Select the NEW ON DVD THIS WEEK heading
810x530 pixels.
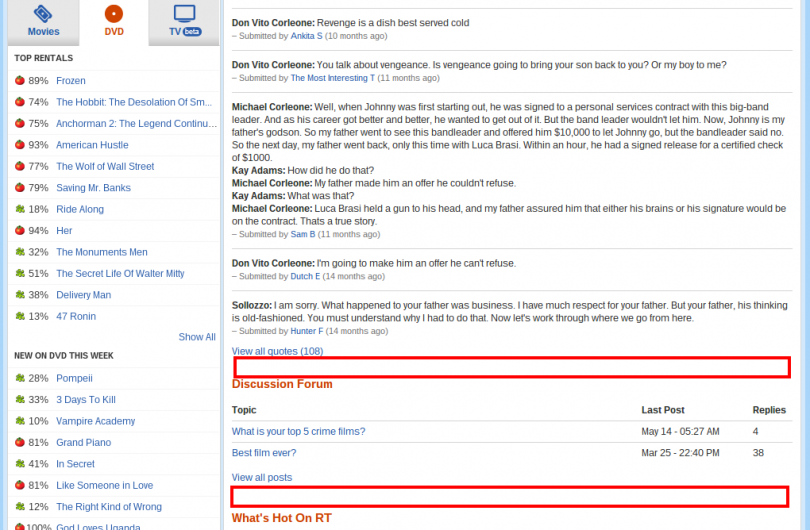pos(64,355)
